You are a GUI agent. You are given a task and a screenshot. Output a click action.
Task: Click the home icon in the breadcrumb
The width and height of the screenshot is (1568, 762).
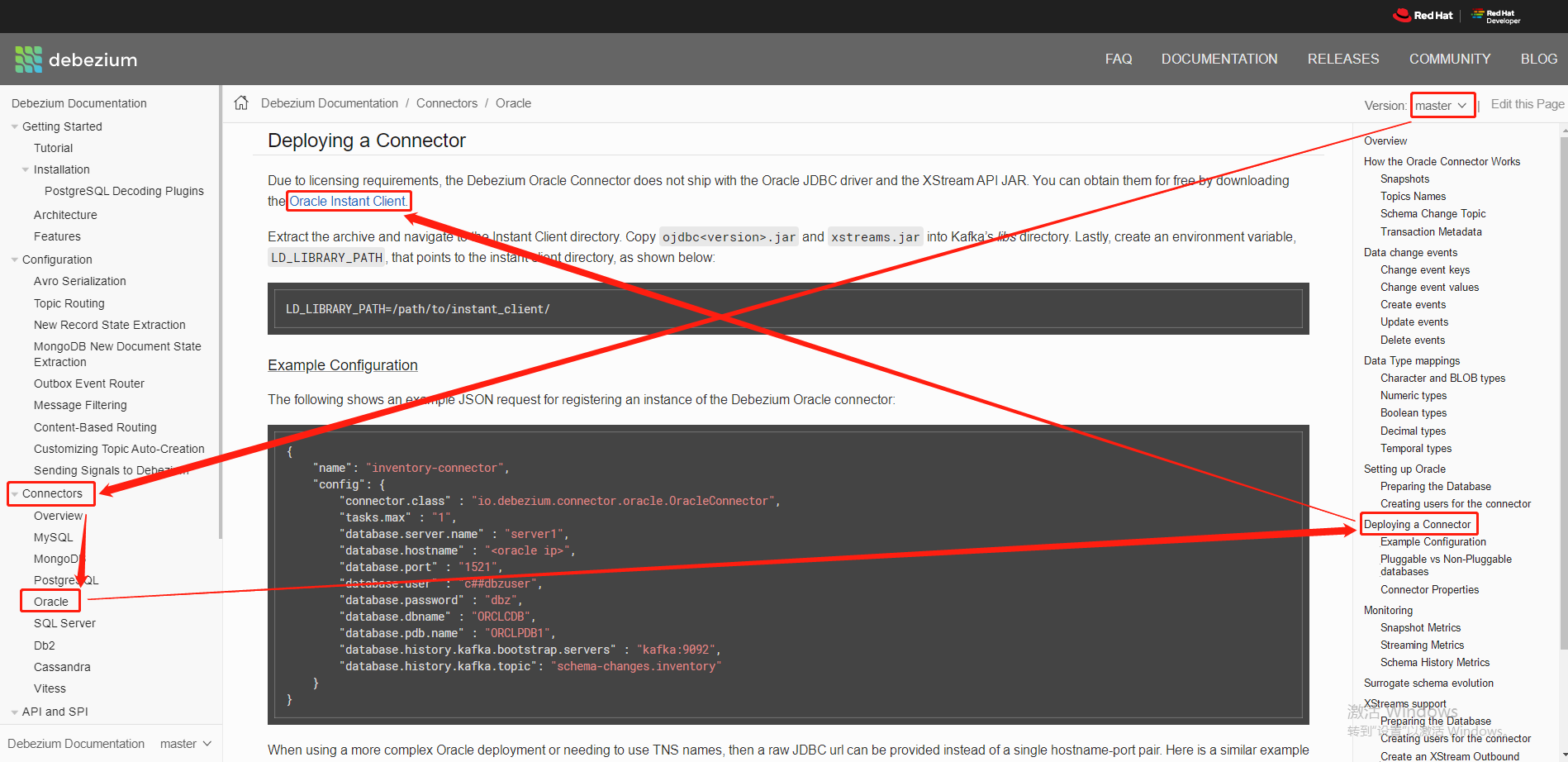[240, 102]
